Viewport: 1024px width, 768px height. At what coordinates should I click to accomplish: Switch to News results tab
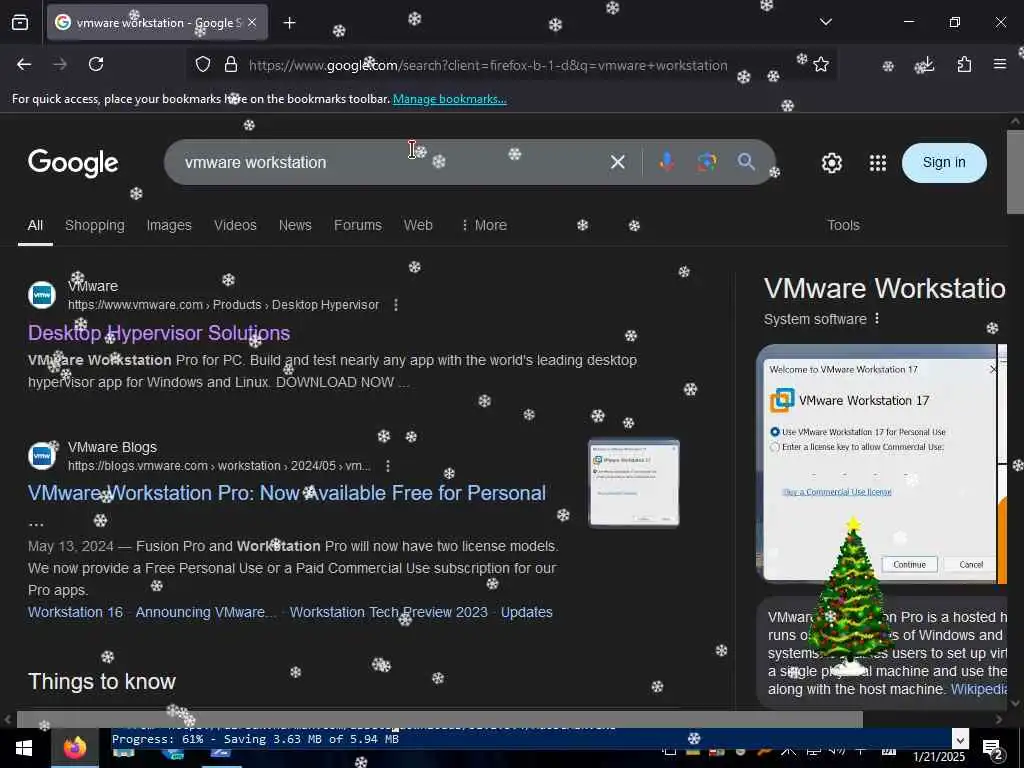click(295, 225)
